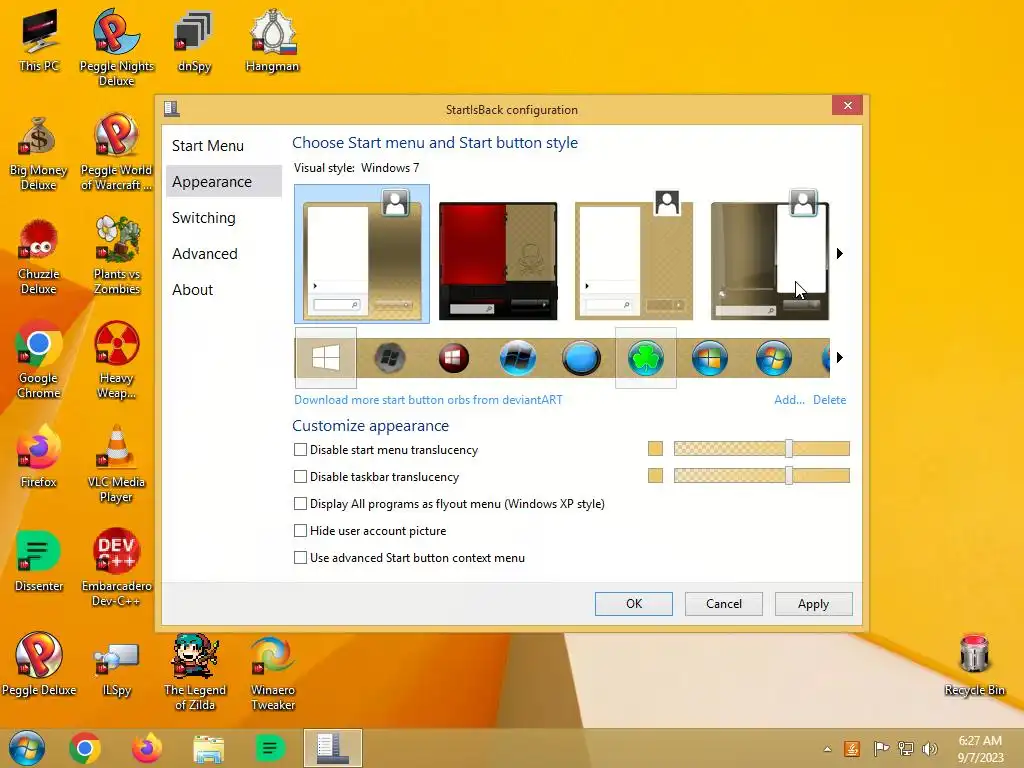Select the red and black skull style thumbnail
This screenshot has height=768, width=1024.
click(x=498, y=261)
